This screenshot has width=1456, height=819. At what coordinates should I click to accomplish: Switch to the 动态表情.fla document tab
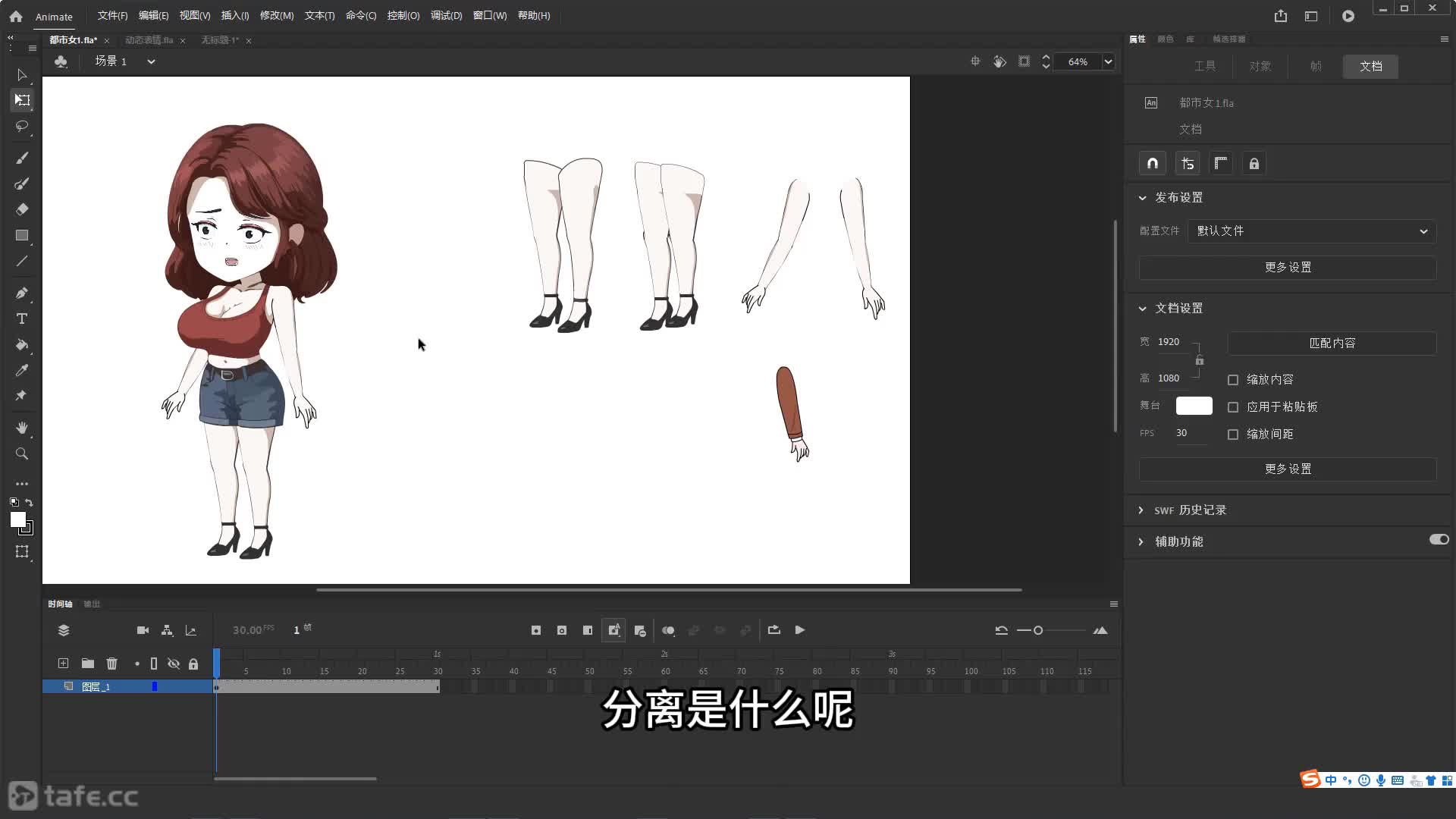pyautogui.click(x=149, y=40)
